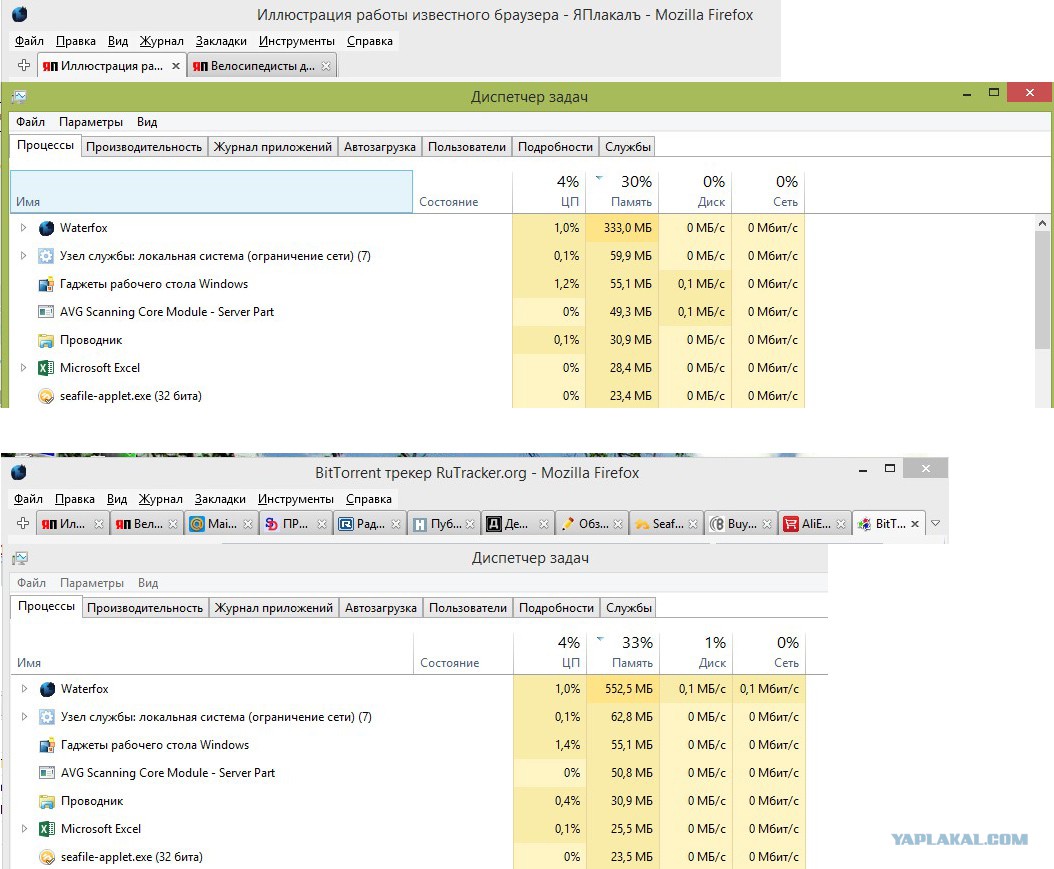Open Инструменты menu in the RuTracker window
This screenshot has width=1054, height=869.
click(296, 499)
